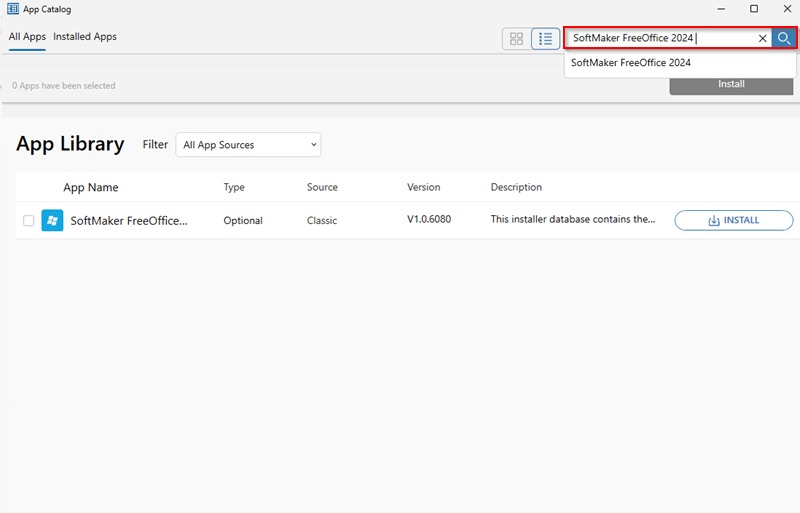
Task: Run search with the magnifier button
Action: [784, 38]
